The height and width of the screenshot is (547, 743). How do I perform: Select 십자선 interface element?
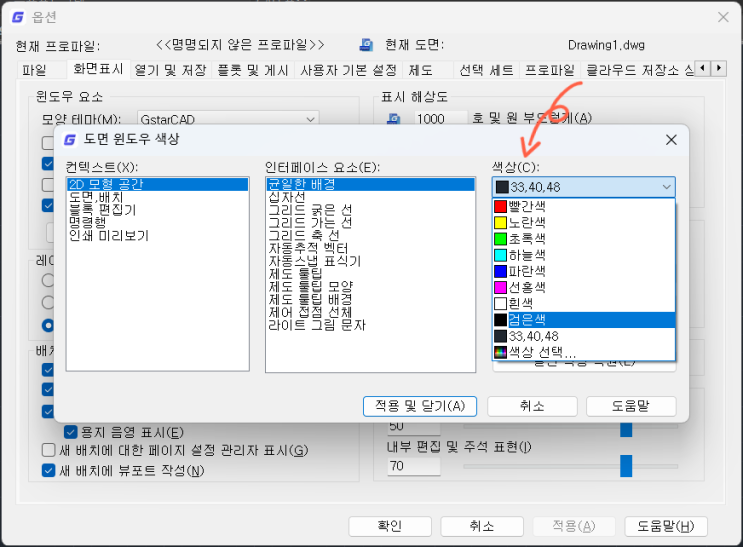point(370,197)
